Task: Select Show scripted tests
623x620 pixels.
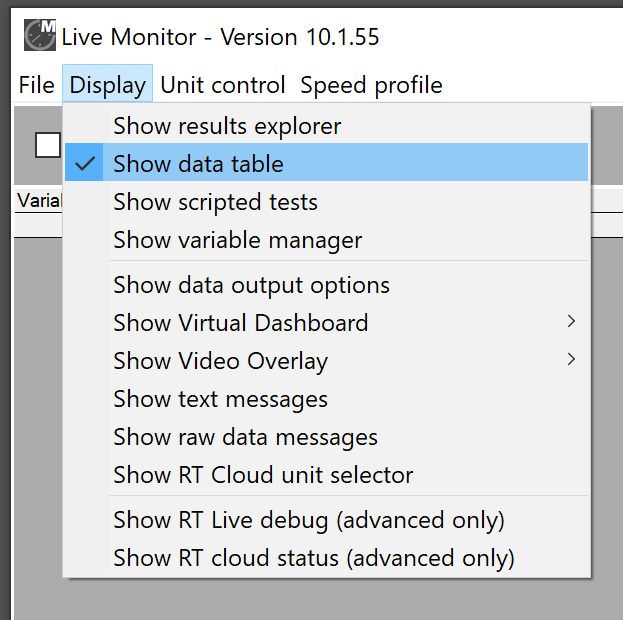Action: [x=215, y=202]
